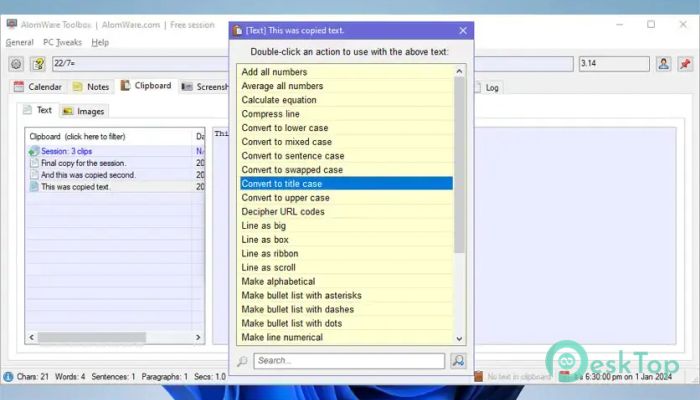Select action 'Line as ribbon'

pyautogui.click(x=346, y=254)
